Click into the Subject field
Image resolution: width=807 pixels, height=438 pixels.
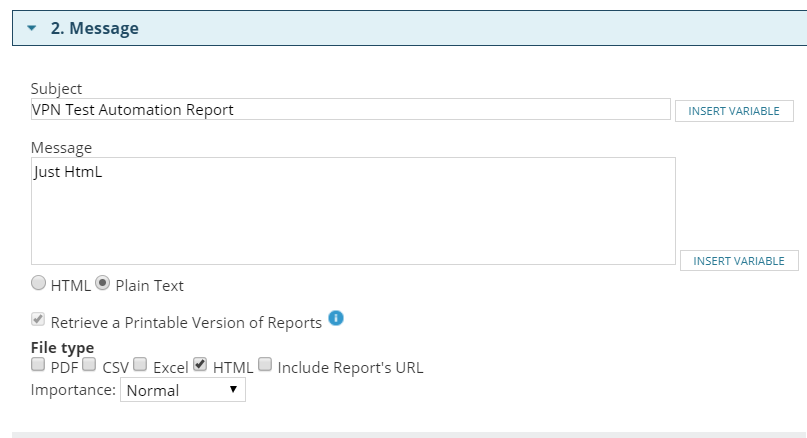point(350,109)
